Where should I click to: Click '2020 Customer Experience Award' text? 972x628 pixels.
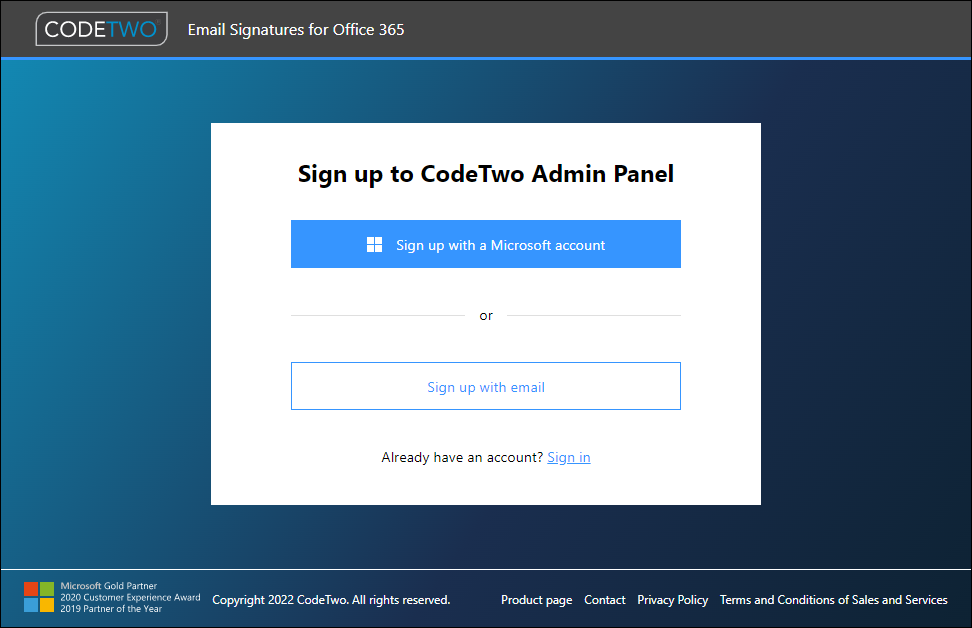[130, 598]
